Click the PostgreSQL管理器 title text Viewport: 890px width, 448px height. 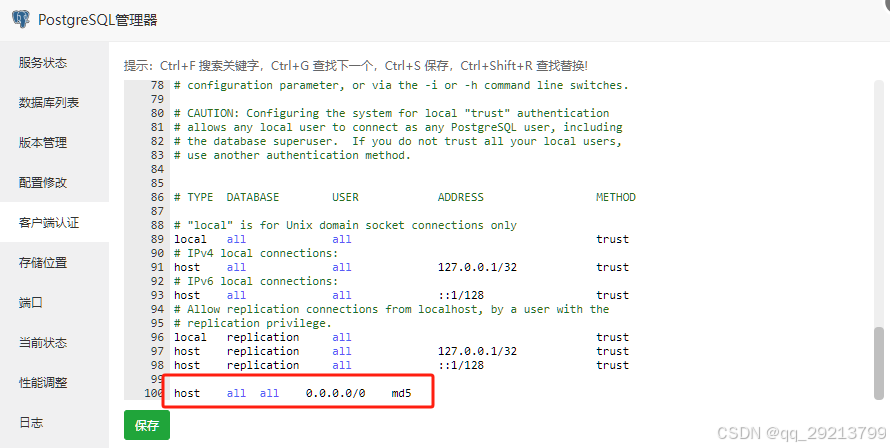pos(98,20)
